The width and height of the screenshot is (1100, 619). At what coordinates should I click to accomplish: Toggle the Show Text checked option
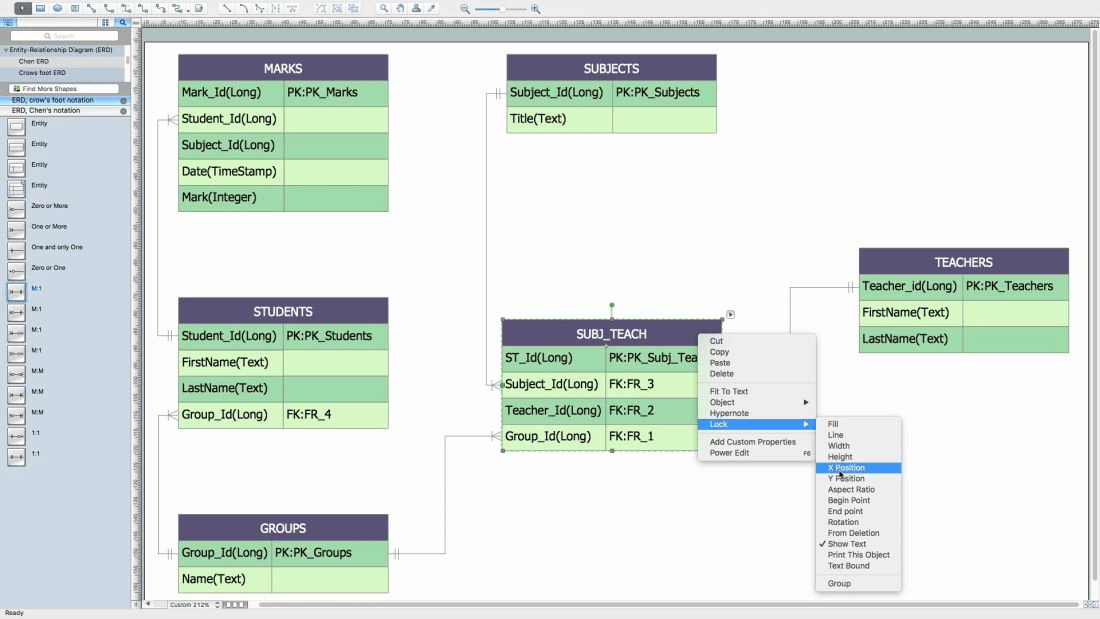point(846,544)
